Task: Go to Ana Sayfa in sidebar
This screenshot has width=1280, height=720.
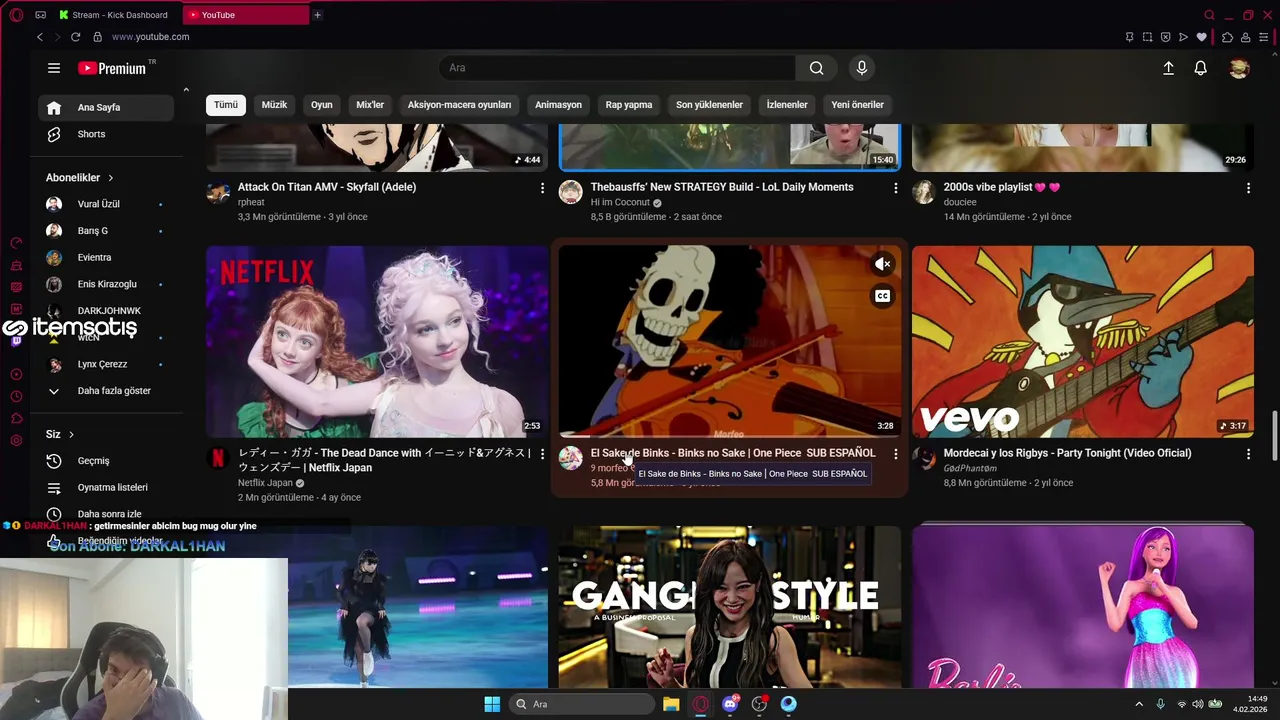Action: click(x=106, y=107)
